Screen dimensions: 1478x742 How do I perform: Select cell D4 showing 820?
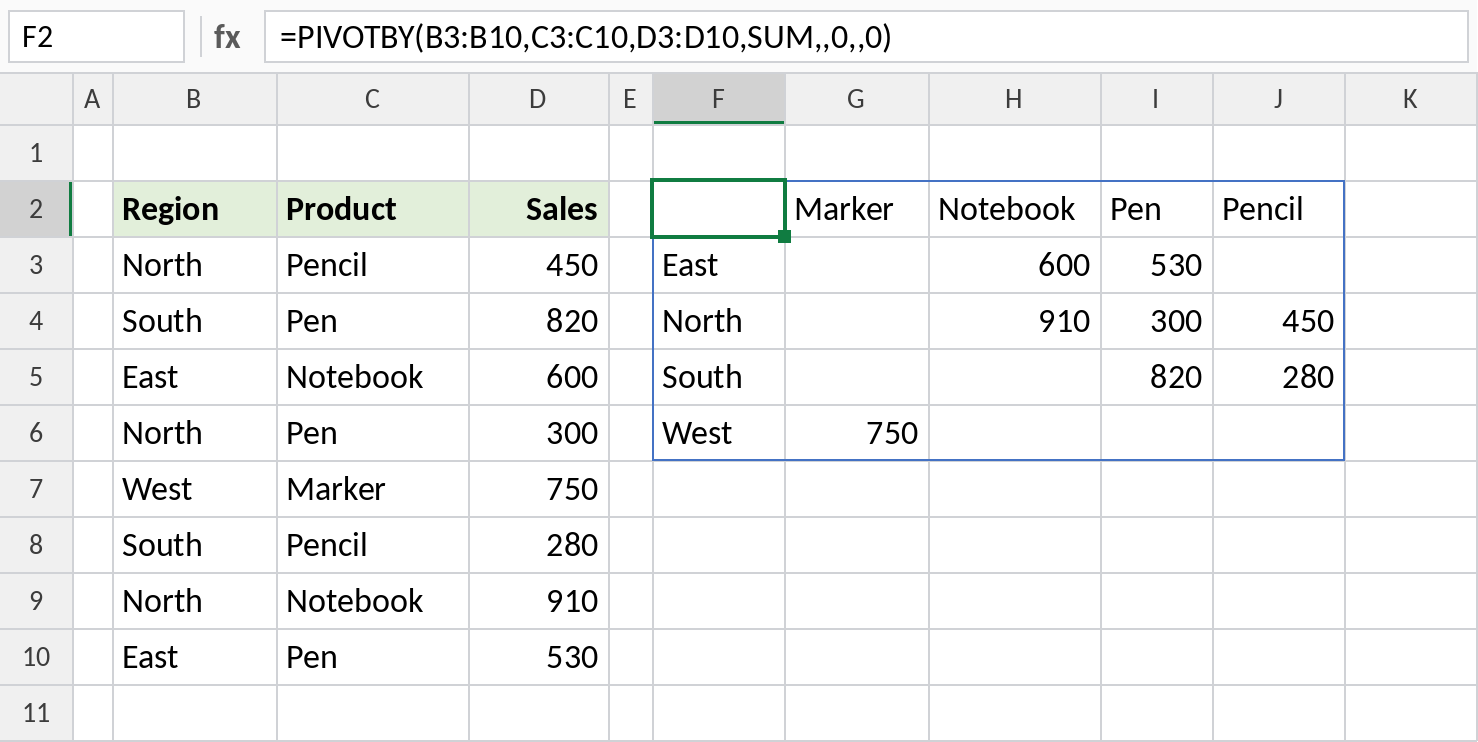pyautogui.click(x=539, y=321)
